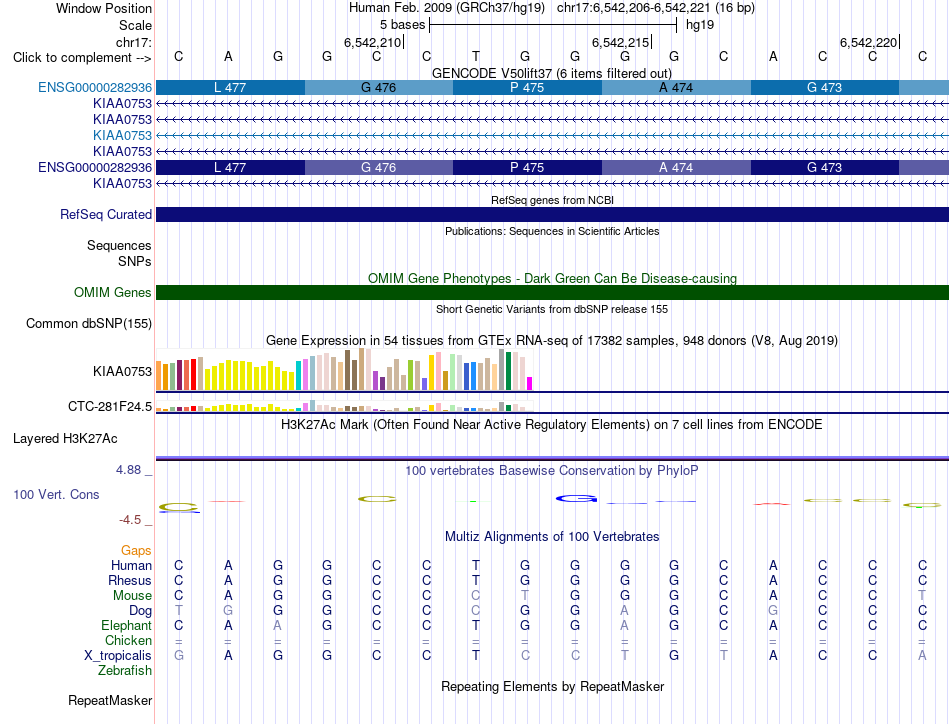Screen dimensions: 950x724
Task: Open the light-blue KIAA0753 transcript label
Action: [x=122, y=135]
